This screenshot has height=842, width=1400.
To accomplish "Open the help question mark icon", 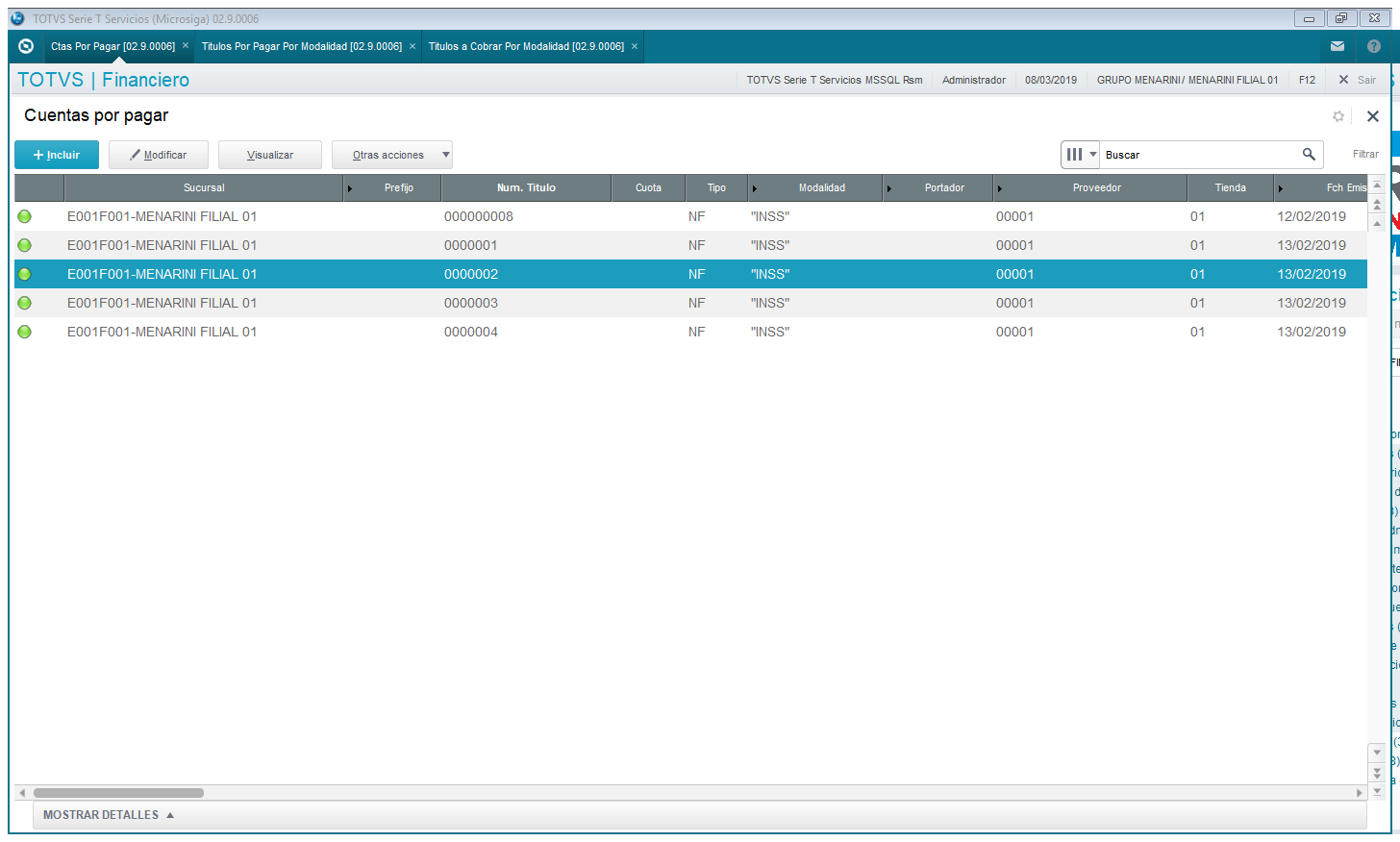I will pos(1374,46).
